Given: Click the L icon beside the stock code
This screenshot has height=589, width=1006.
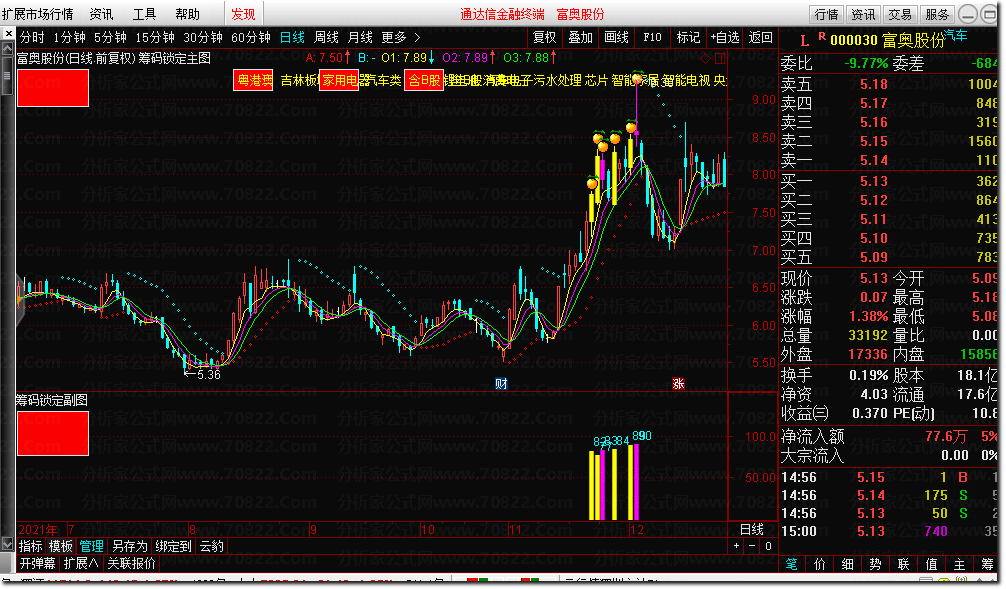Looking at the screenshot, I should [x=805, y=41].
